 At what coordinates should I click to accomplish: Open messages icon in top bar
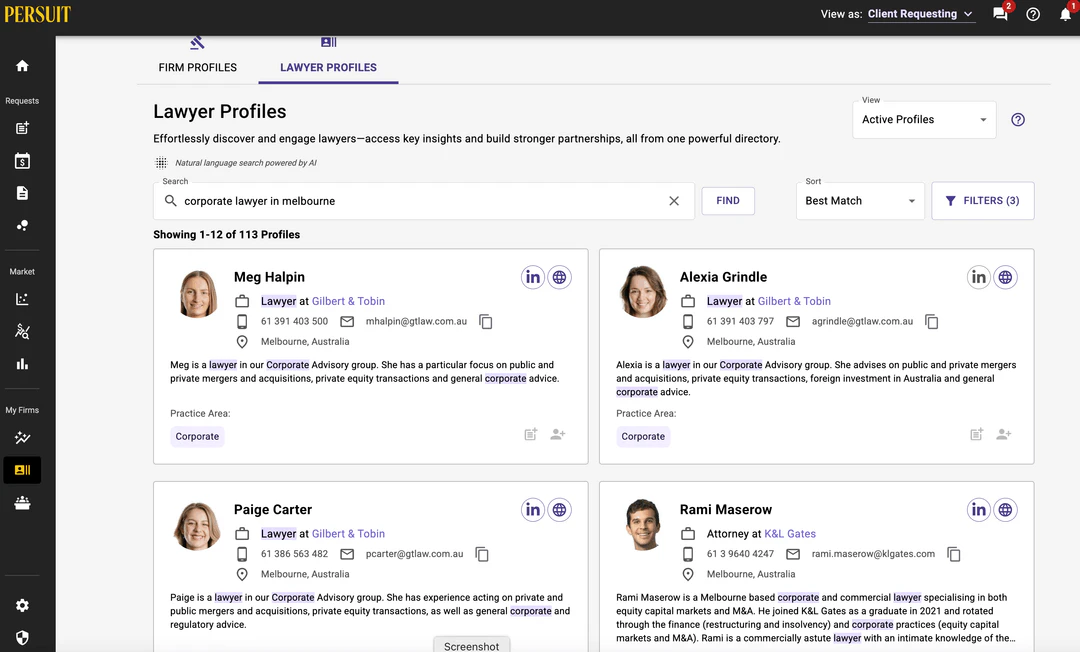(1000, 14)
